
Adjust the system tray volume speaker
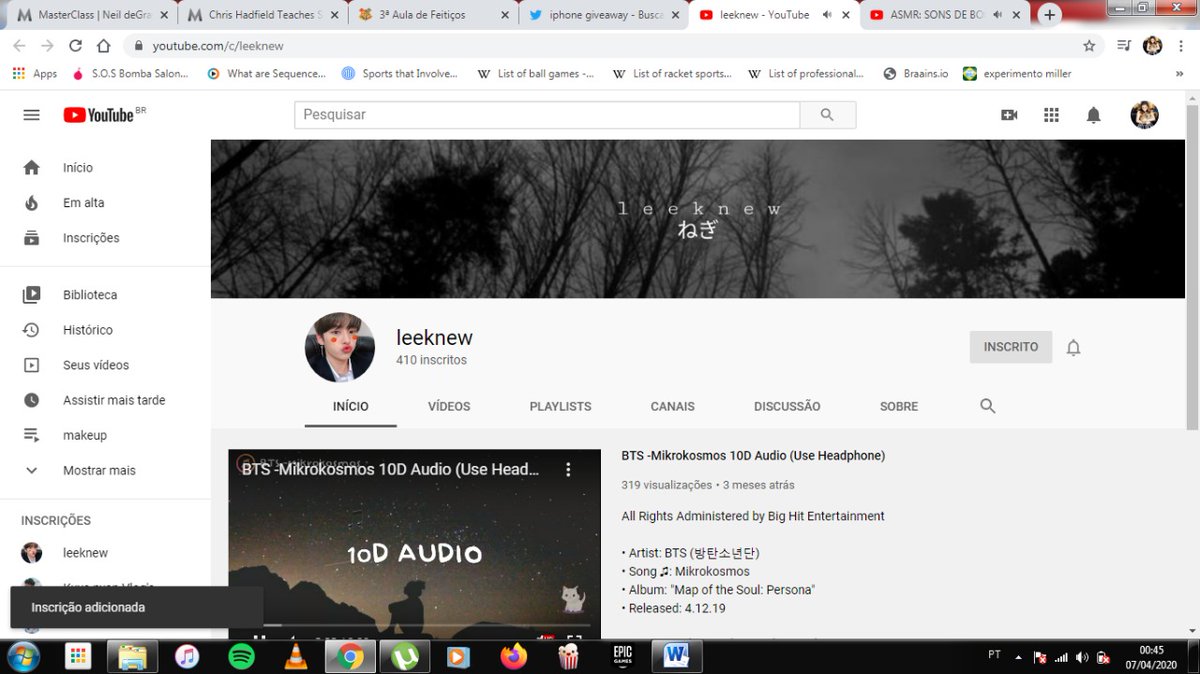pos(1082,658)
